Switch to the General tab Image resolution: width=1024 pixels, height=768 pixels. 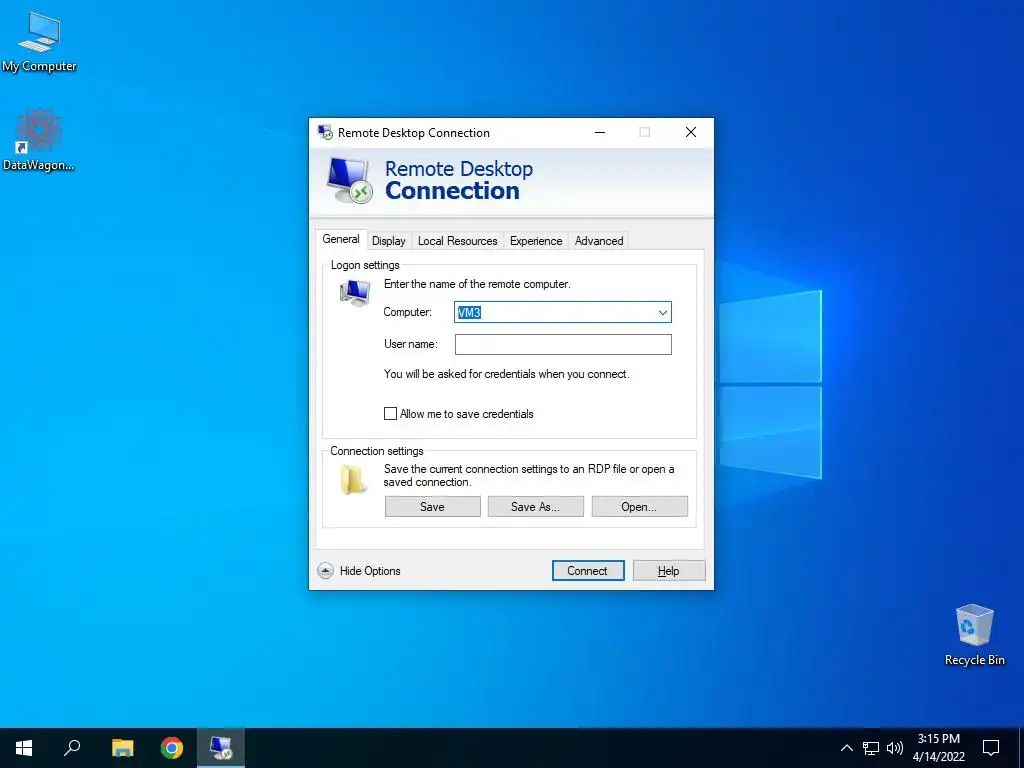pyautogui.click(x=341, y=239)
